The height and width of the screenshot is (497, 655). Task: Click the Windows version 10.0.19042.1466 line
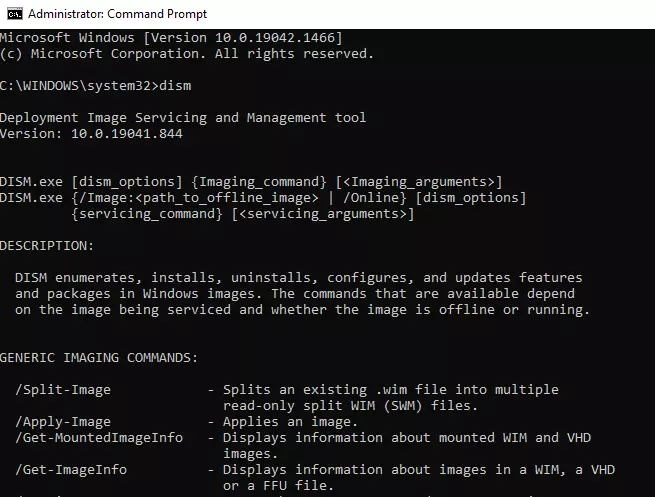(171, 38)
